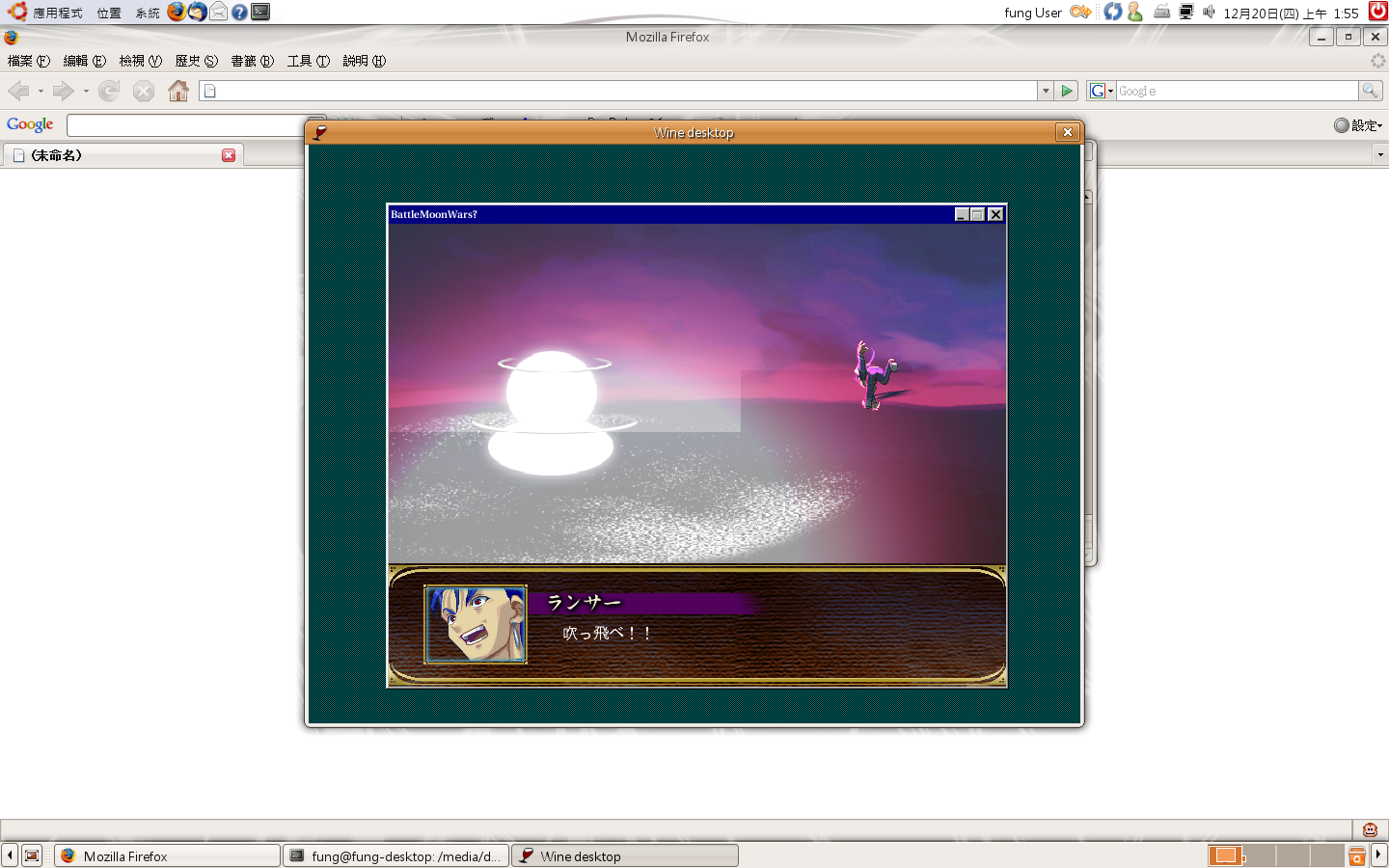Click the ランサー speaker name
This screenshot has width=1389, height=868.
(x=584, y=603)
